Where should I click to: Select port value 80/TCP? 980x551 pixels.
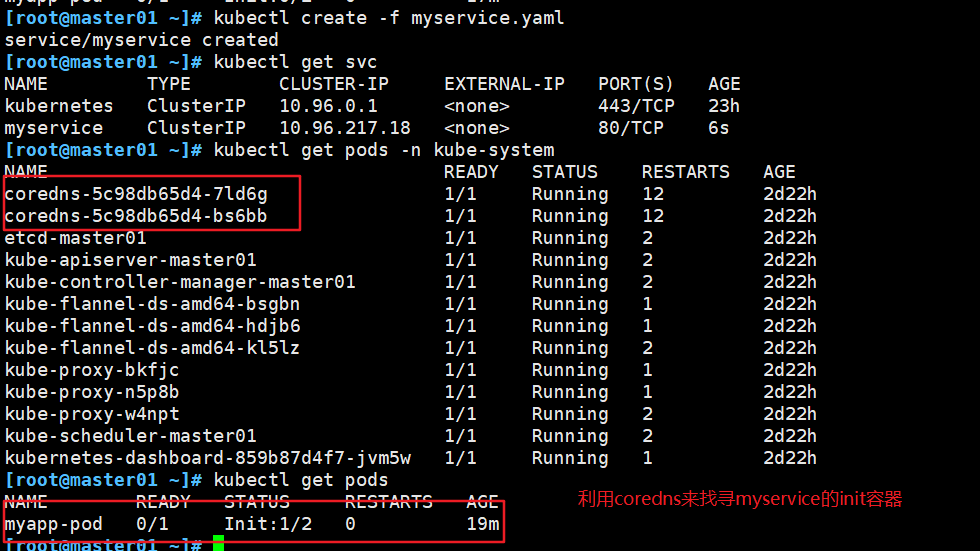pyautogui.click(x=631, y=128)
